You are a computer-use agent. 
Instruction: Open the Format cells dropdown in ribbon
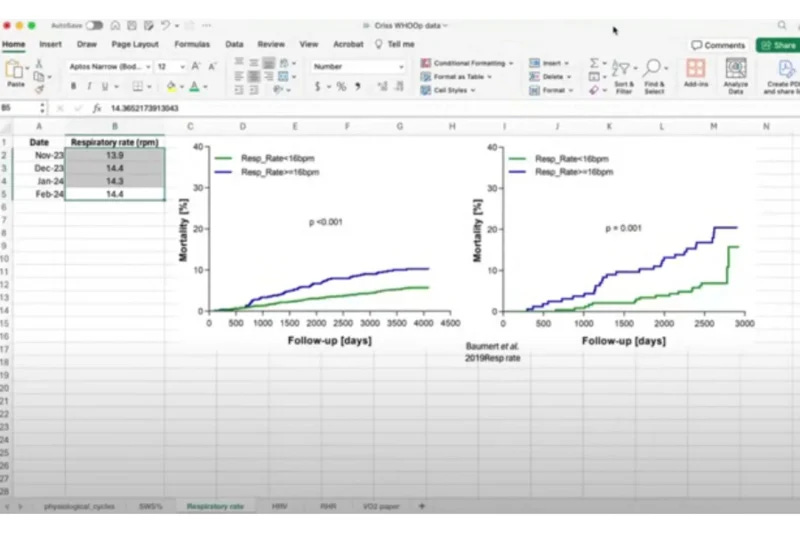552,90
